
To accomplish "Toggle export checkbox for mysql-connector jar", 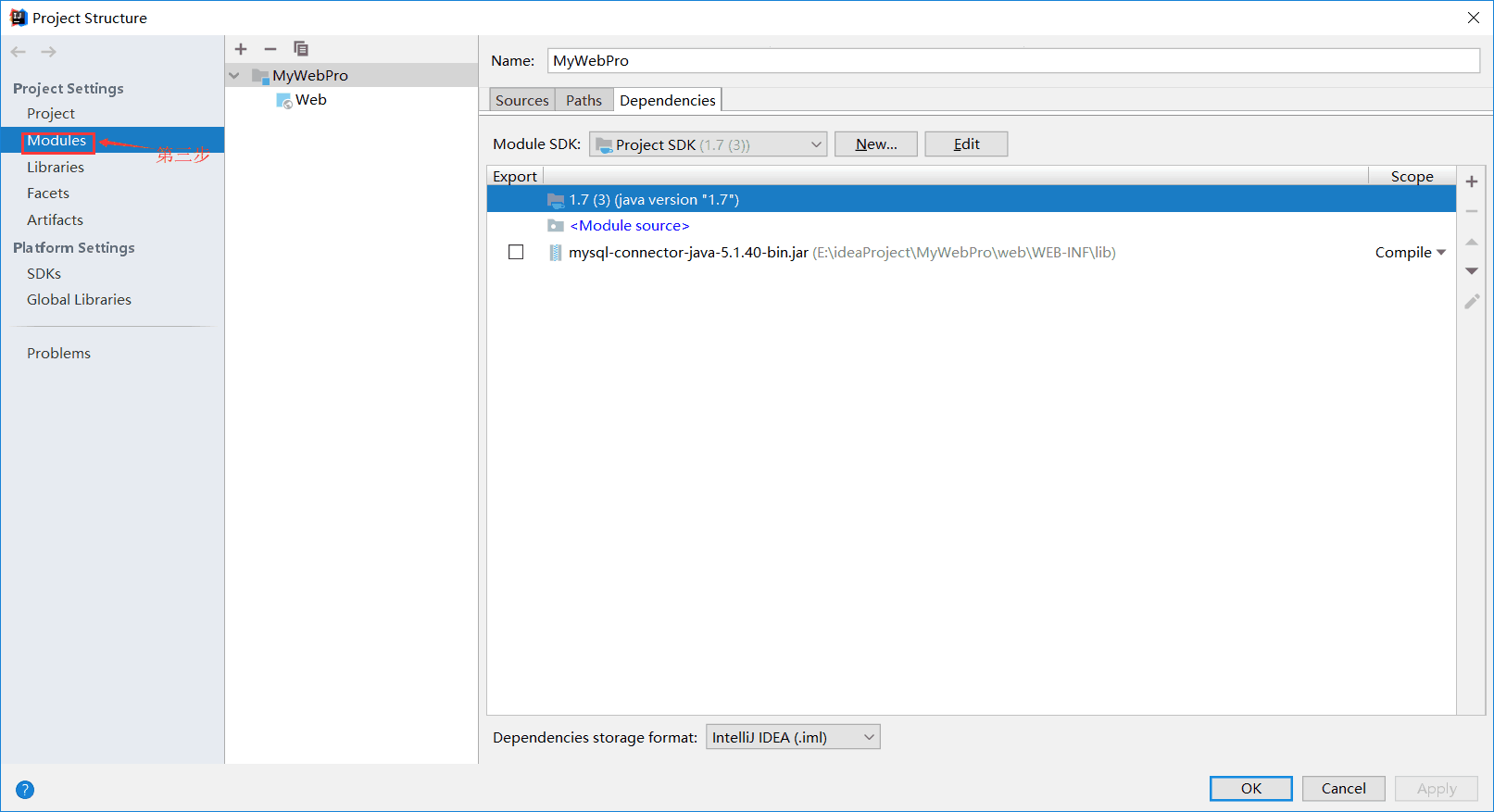I will pos(516,252).
